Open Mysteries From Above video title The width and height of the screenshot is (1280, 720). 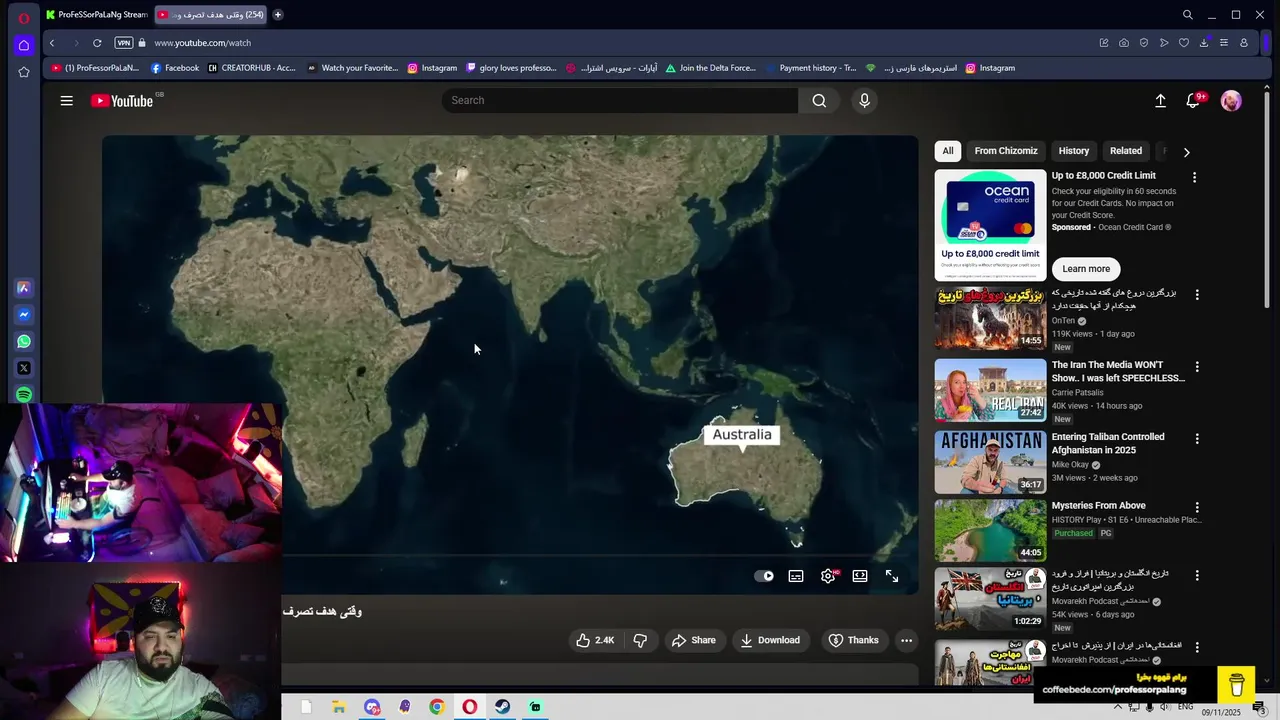[x=1099, y=506]
